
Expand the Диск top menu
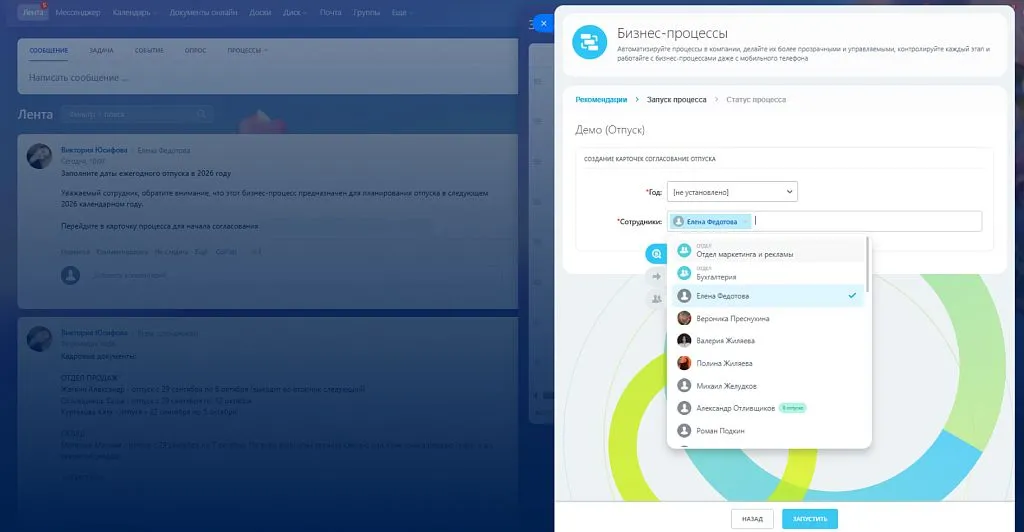(295, 12)
